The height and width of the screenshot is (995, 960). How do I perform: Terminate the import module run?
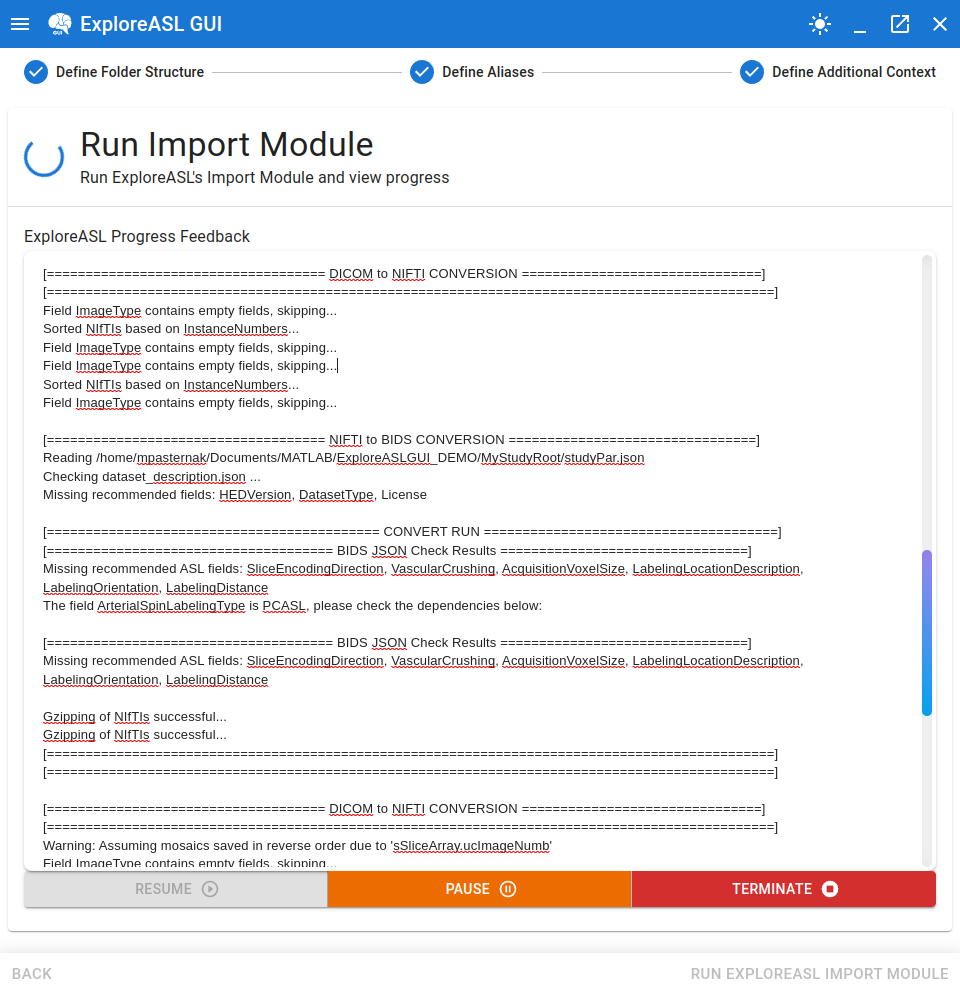(x=784, y=888)
